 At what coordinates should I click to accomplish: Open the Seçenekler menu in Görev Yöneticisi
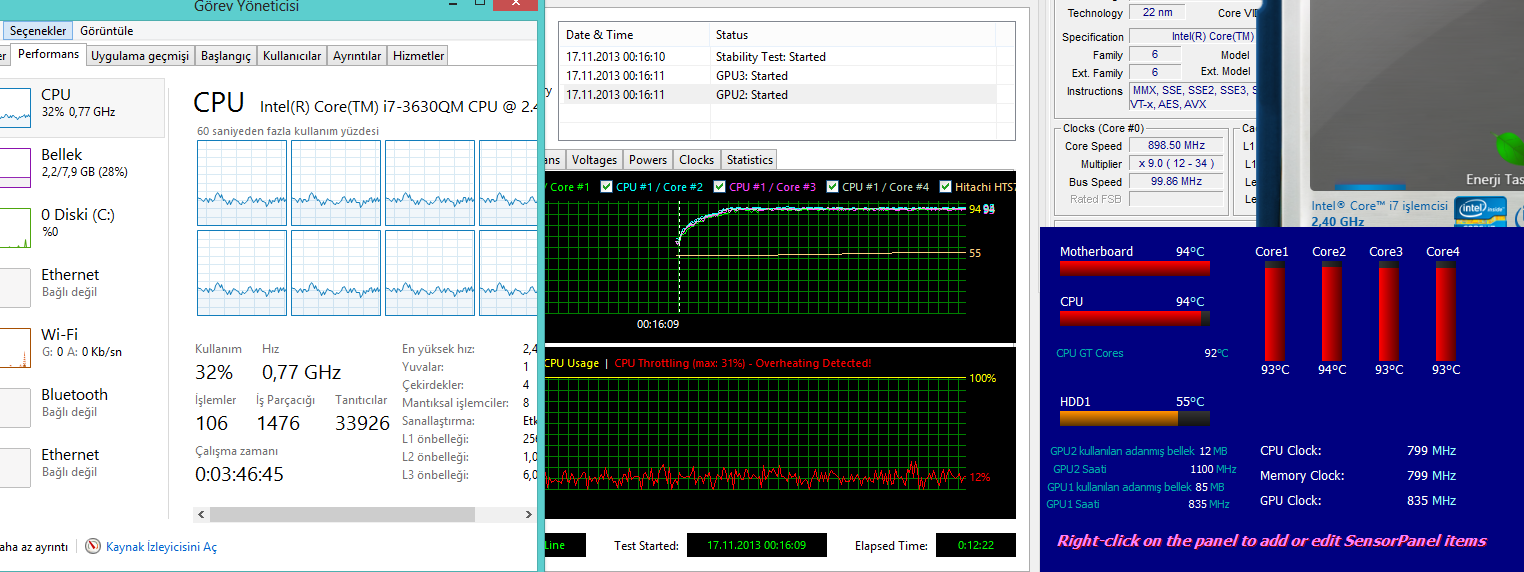[x=37, y=31]
